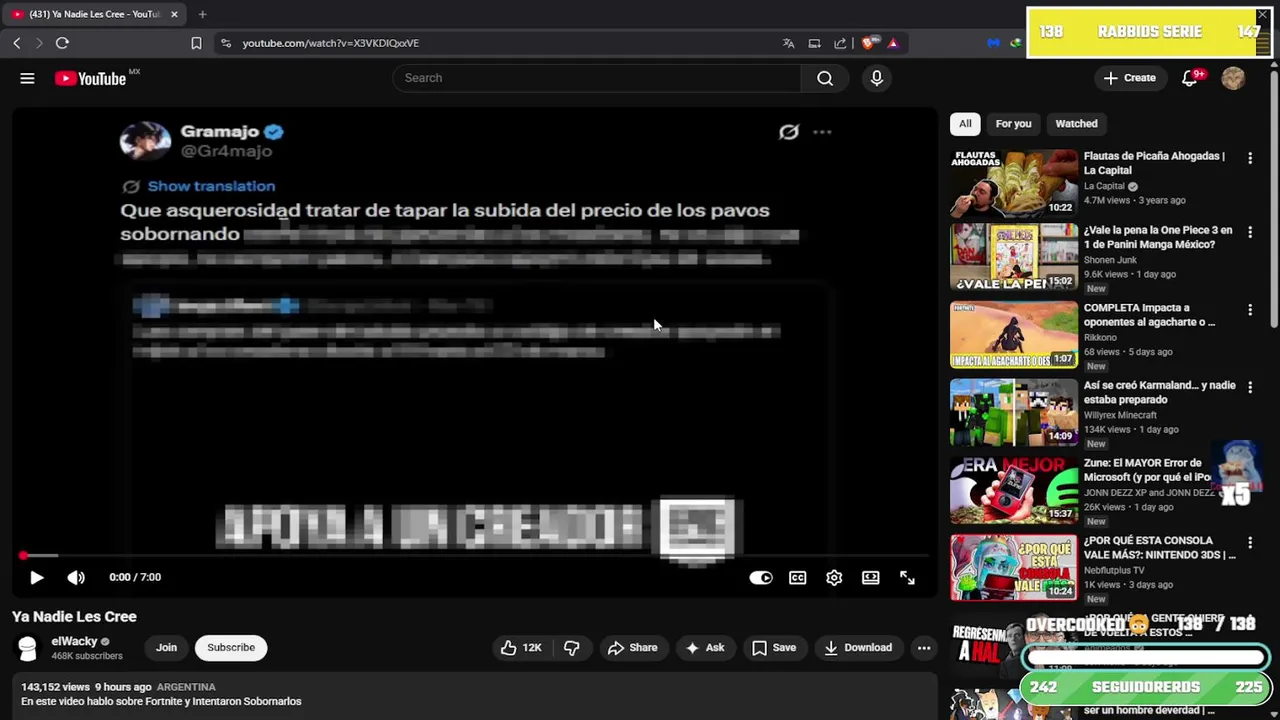The image size is (1280, 720).
Task: Download the video
Action: point(858,648)
